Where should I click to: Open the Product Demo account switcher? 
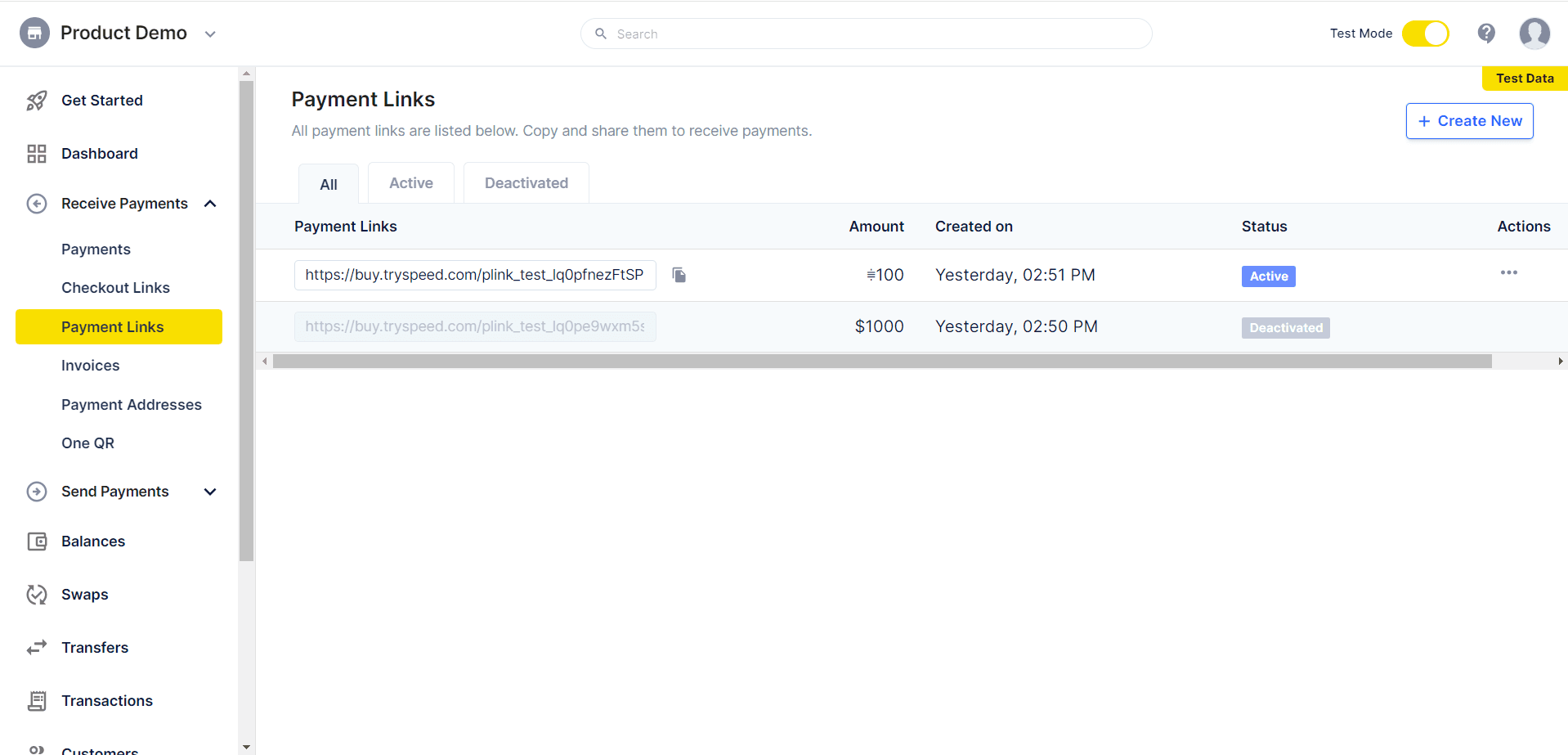210,34
